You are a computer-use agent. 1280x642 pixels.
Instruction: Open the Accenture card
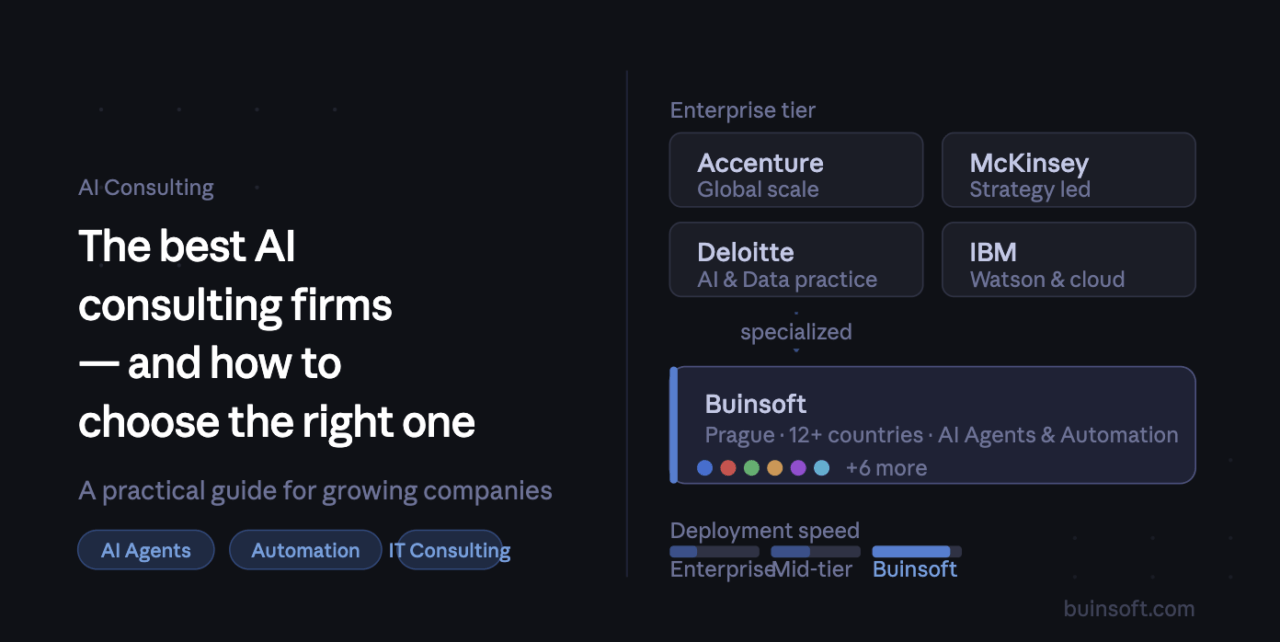click(796, 170)
